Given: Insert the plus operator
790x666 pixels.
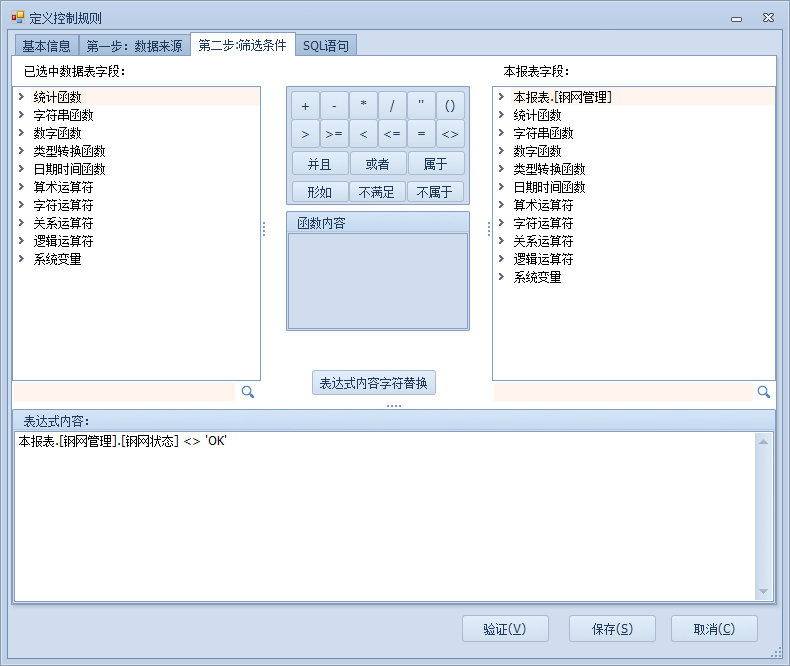Looking at the screenshot, I should pos(305,106).
